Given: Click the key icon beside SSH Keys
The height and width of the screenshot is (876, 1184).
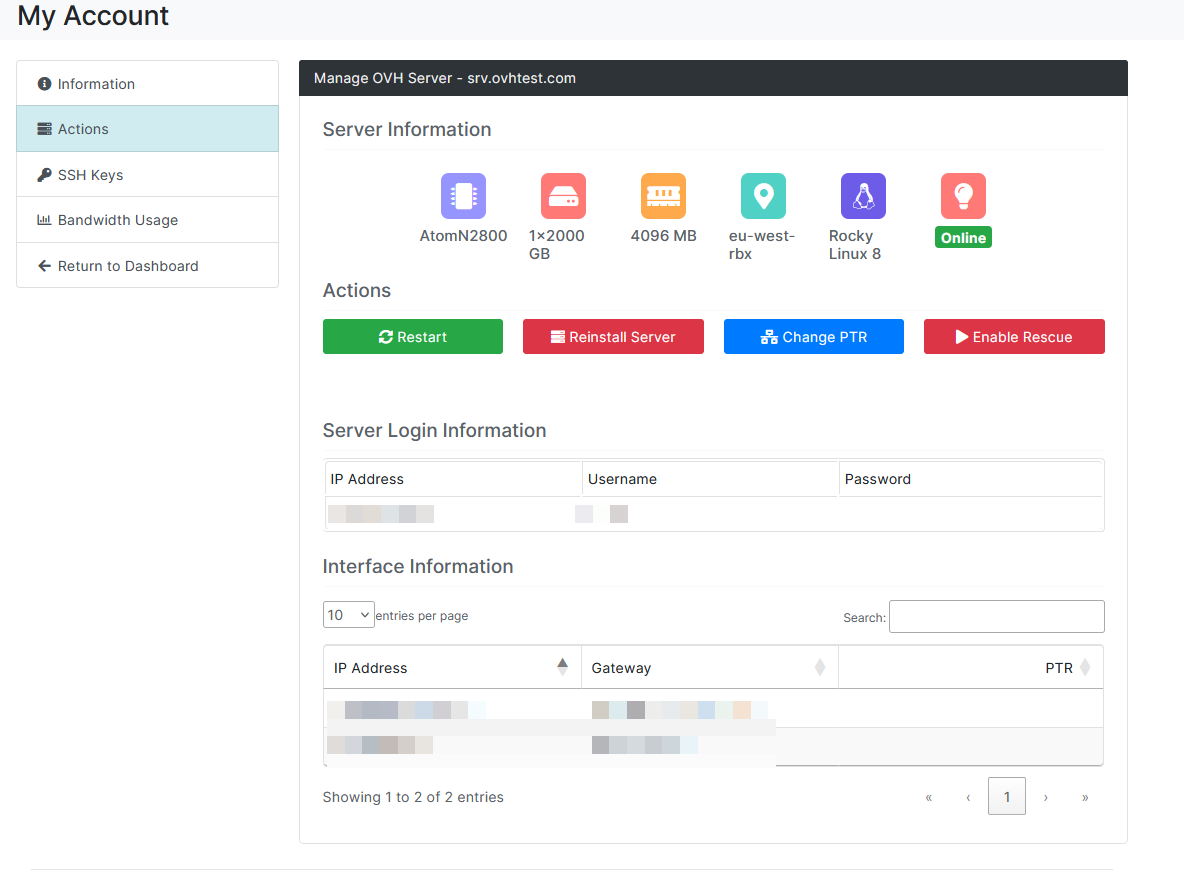Looking at the screenshot, I should (45, 174).
